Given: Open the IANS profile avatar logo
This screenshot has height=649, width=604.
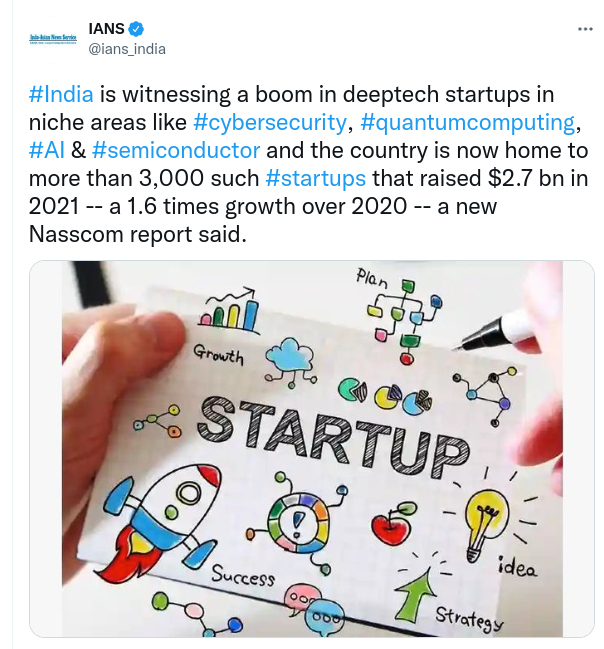Looking at the screenshot, I should [53, 38].
